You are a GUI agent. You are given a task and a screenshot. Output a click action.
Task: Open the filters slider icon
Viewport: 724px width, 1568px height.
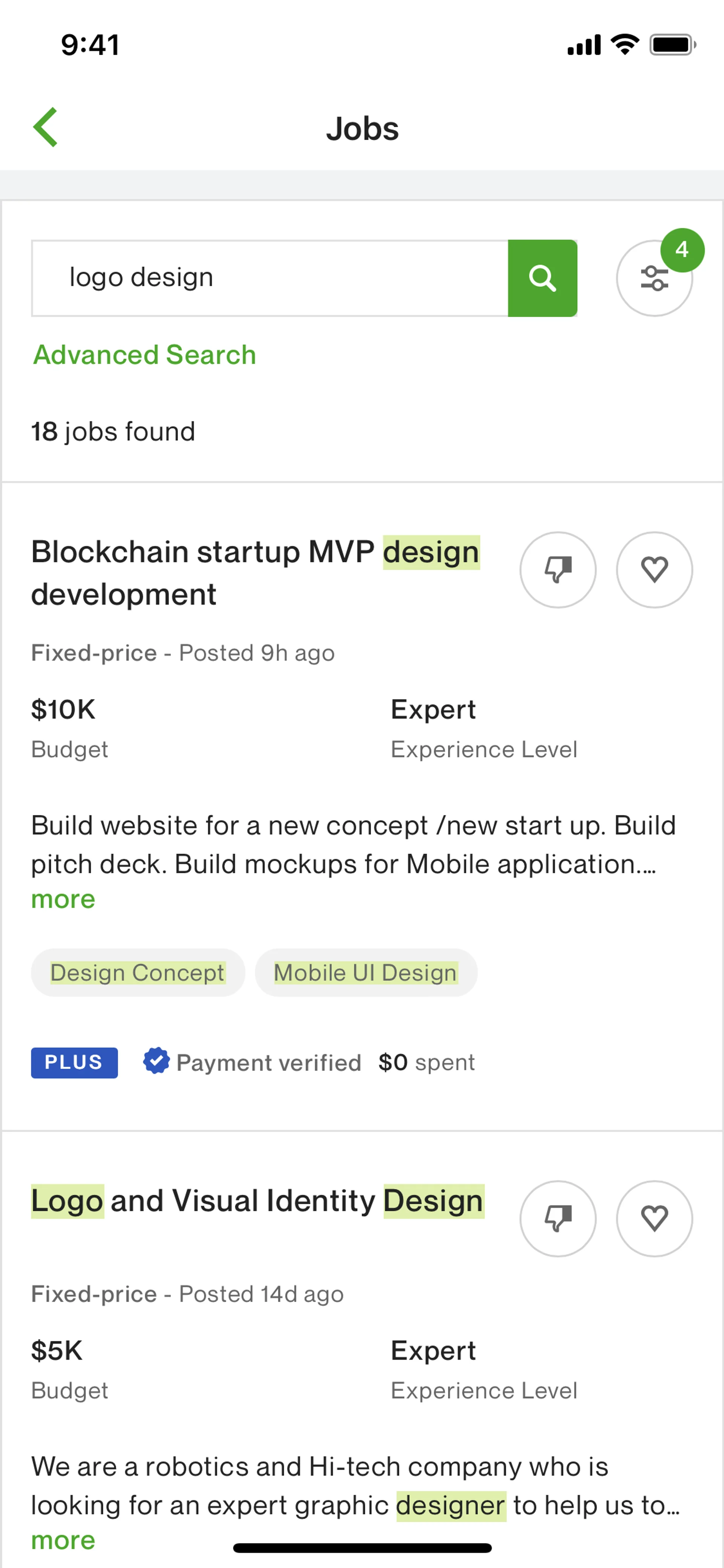(653, 279)
